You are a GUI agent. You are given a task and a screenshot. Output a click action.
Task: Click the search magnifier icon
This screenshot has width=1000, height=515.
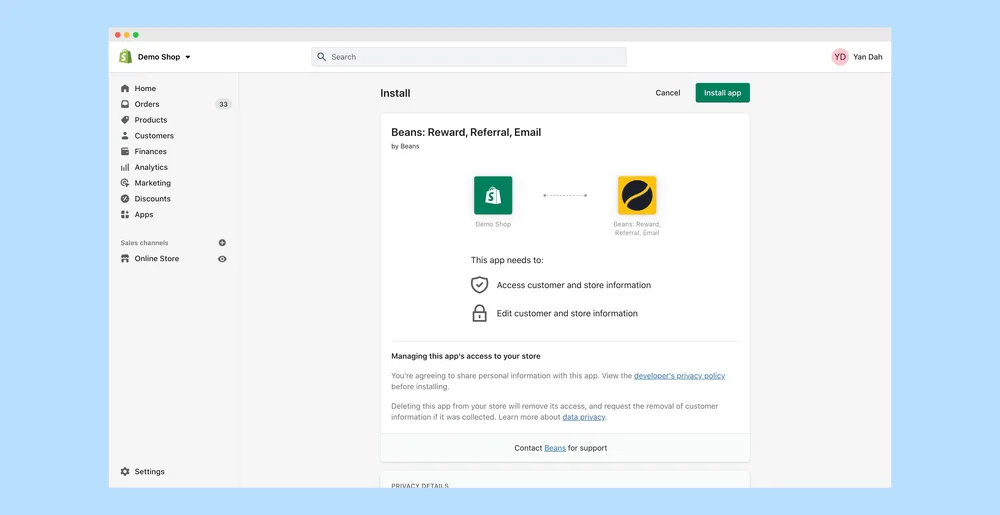(321, 57)
